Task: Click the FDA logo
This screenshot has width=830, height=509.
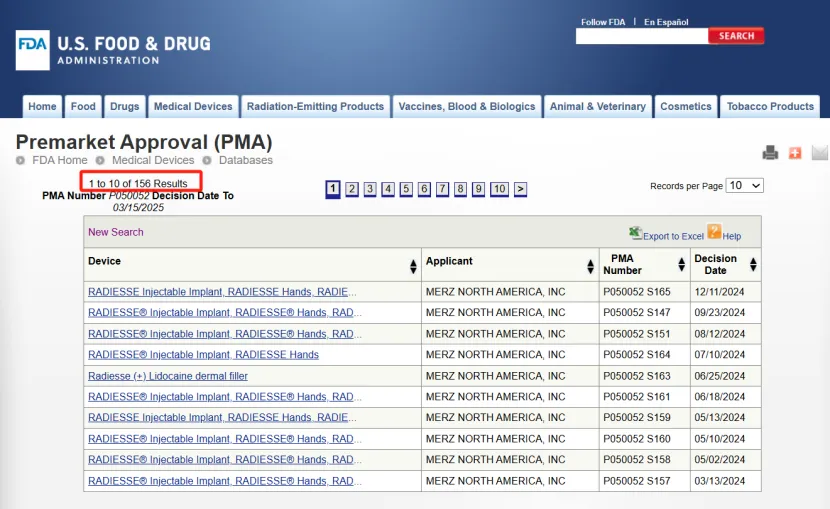Action: pyautogui.click(x=33, y=50)
